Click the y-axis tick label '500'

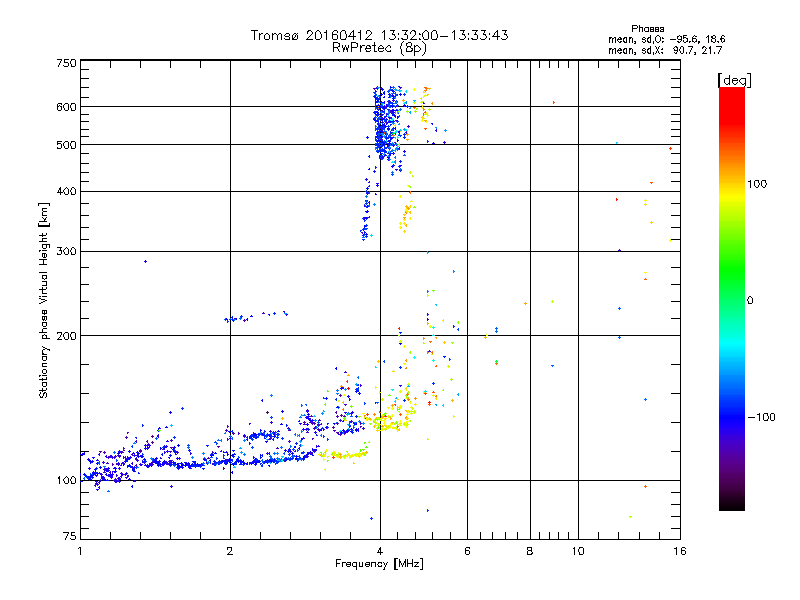[67, 145]
